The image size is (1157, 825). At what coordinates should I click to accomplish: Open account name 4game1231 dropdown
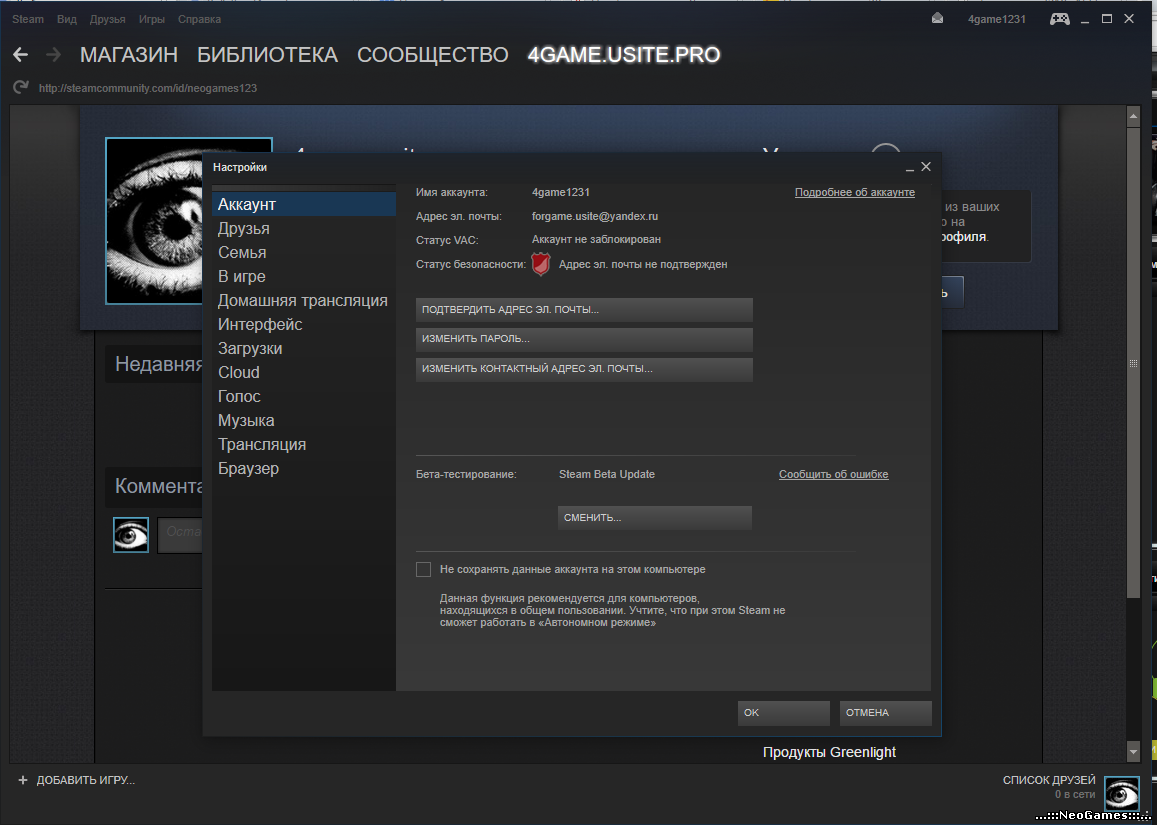997,19
